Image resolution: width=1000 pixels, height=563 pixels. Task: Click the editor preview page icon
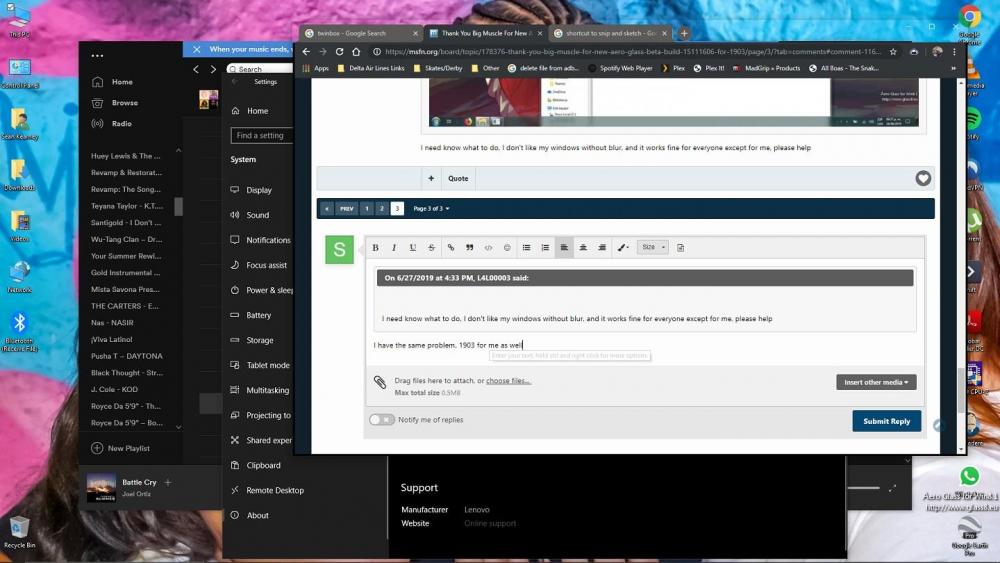[x=680, y=247]
